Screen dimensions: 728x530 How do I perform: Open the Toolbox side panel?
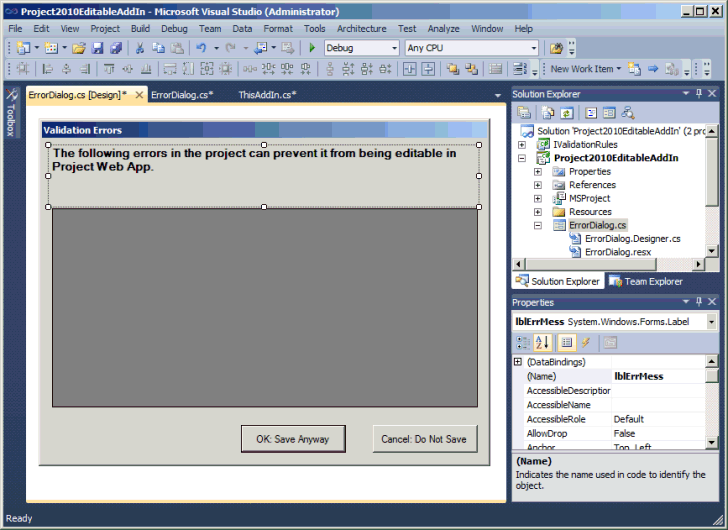coord(11,112)
